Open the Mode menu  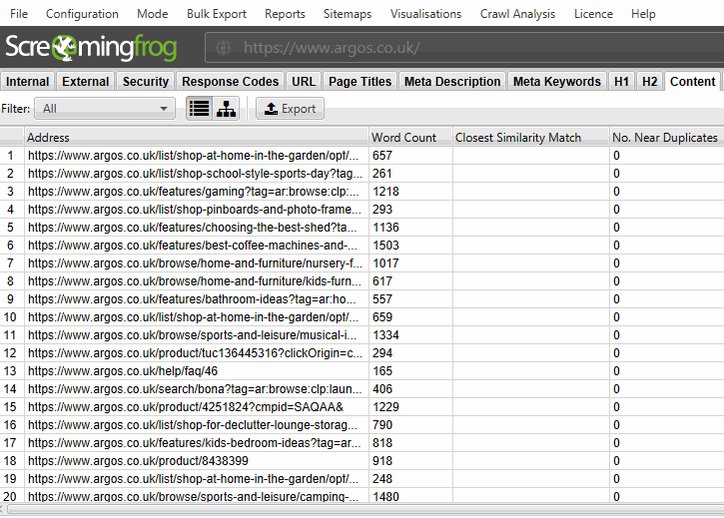[152, 14]
